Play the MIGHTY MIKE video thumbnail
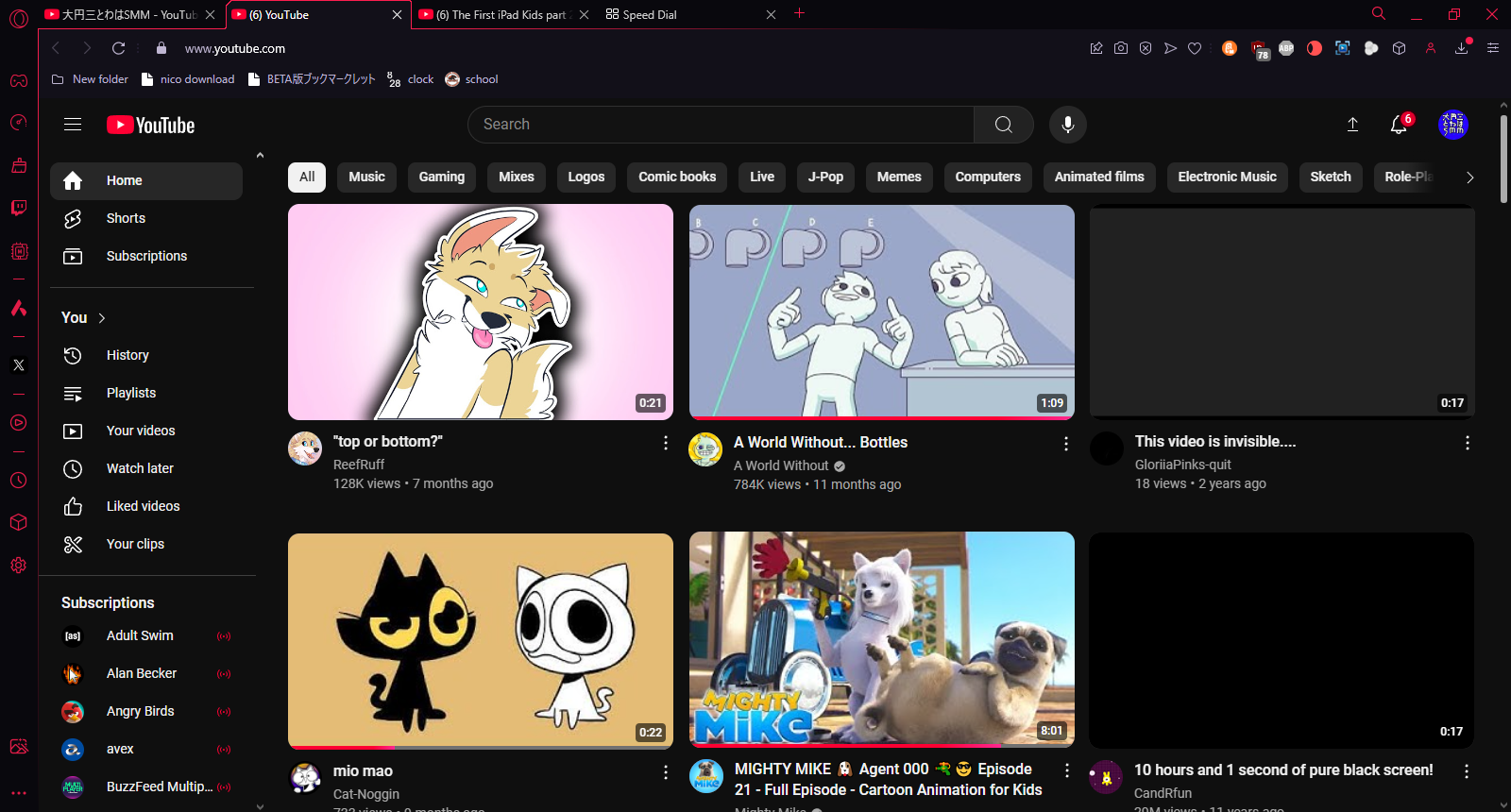 pos(882,639)
